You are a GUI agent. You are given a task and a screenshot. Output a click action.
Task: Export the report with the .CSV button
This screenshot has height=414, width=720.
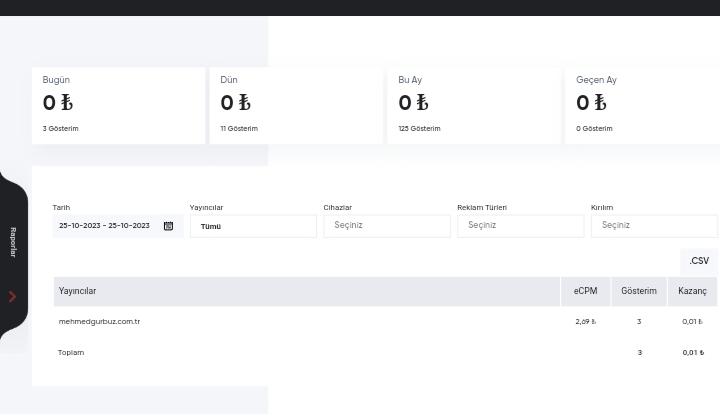click(x=699, y=261)
